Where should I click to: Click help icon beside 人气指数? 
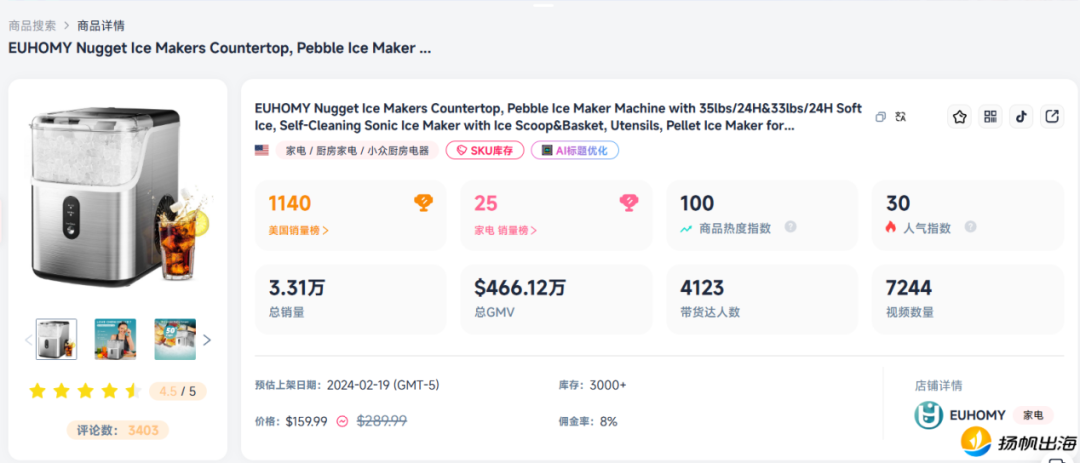970,227
